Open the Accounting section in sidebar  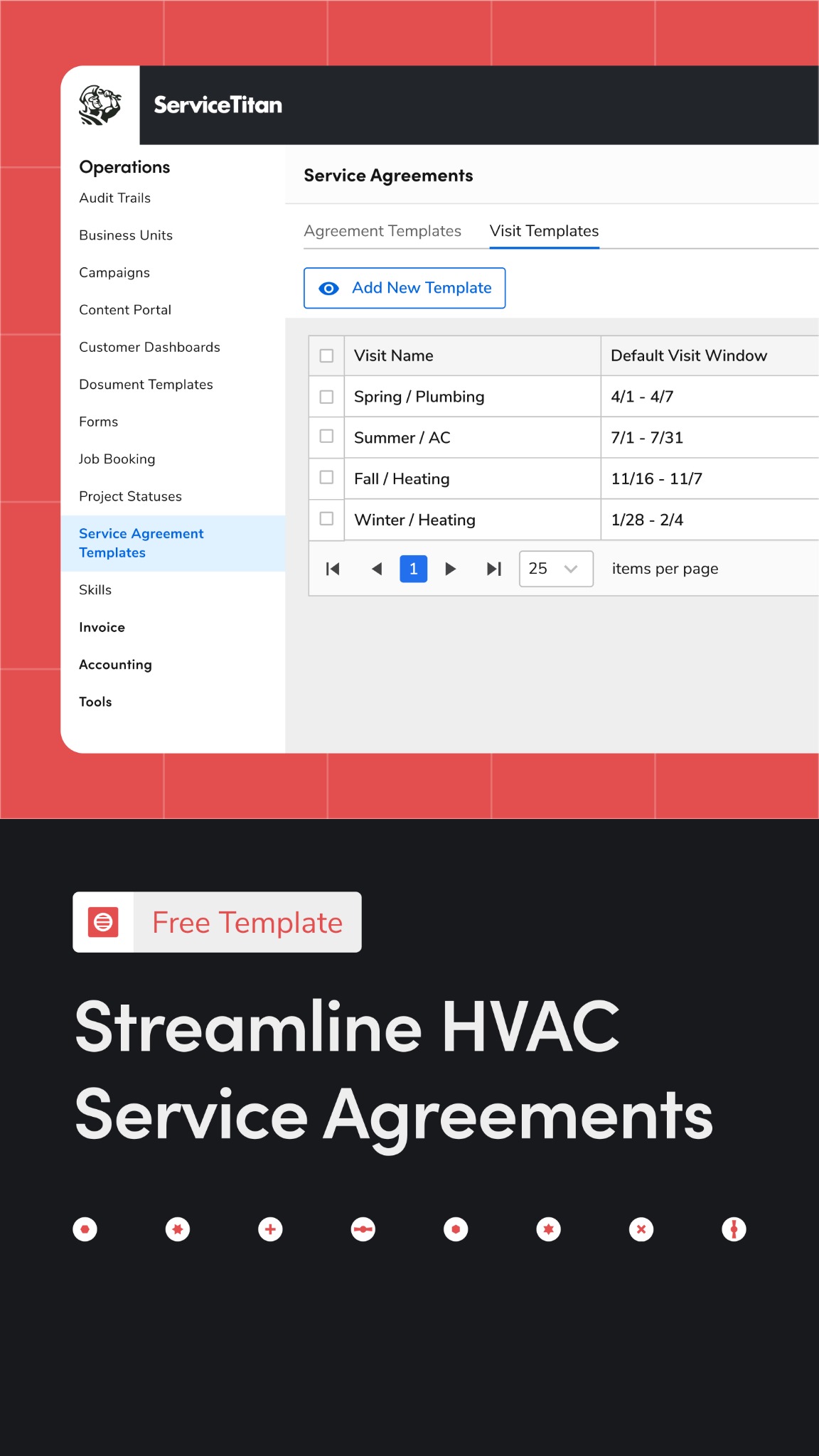(115, 665)
